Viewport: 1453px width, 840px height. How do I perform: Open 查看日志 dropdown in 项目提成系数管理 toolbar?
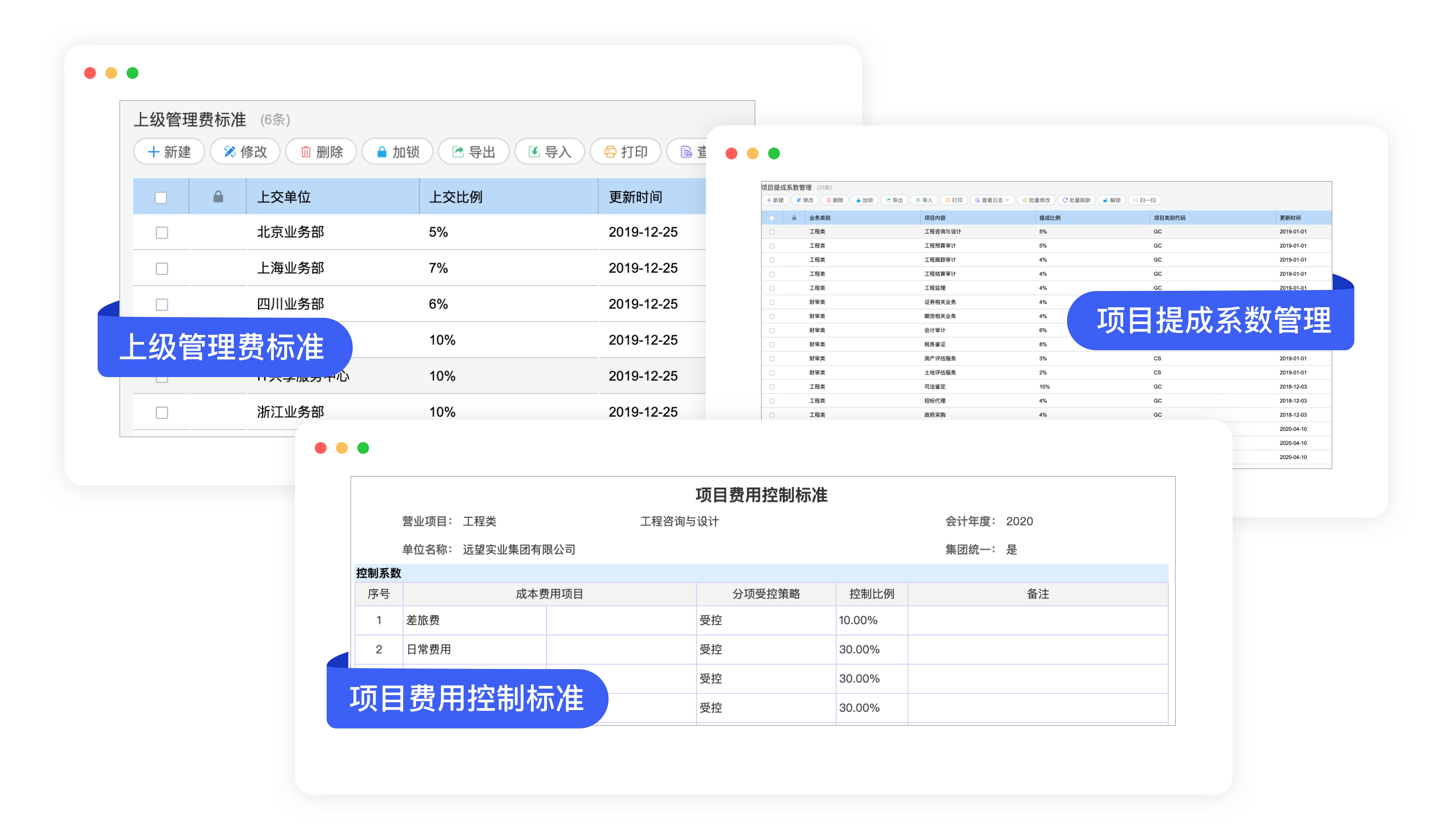(x=992, y=200)
